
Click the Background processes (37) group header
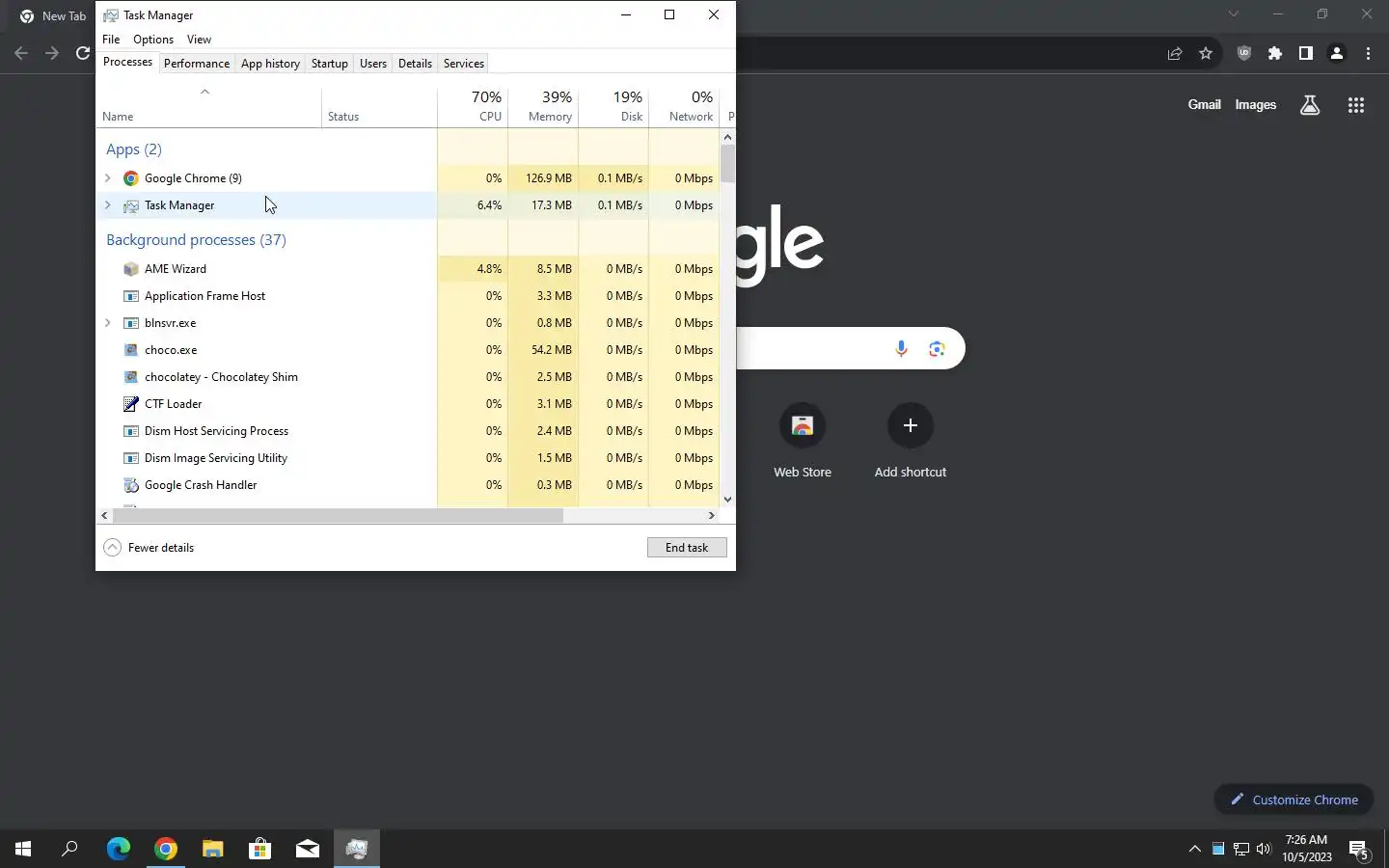[x=196, y=240]
